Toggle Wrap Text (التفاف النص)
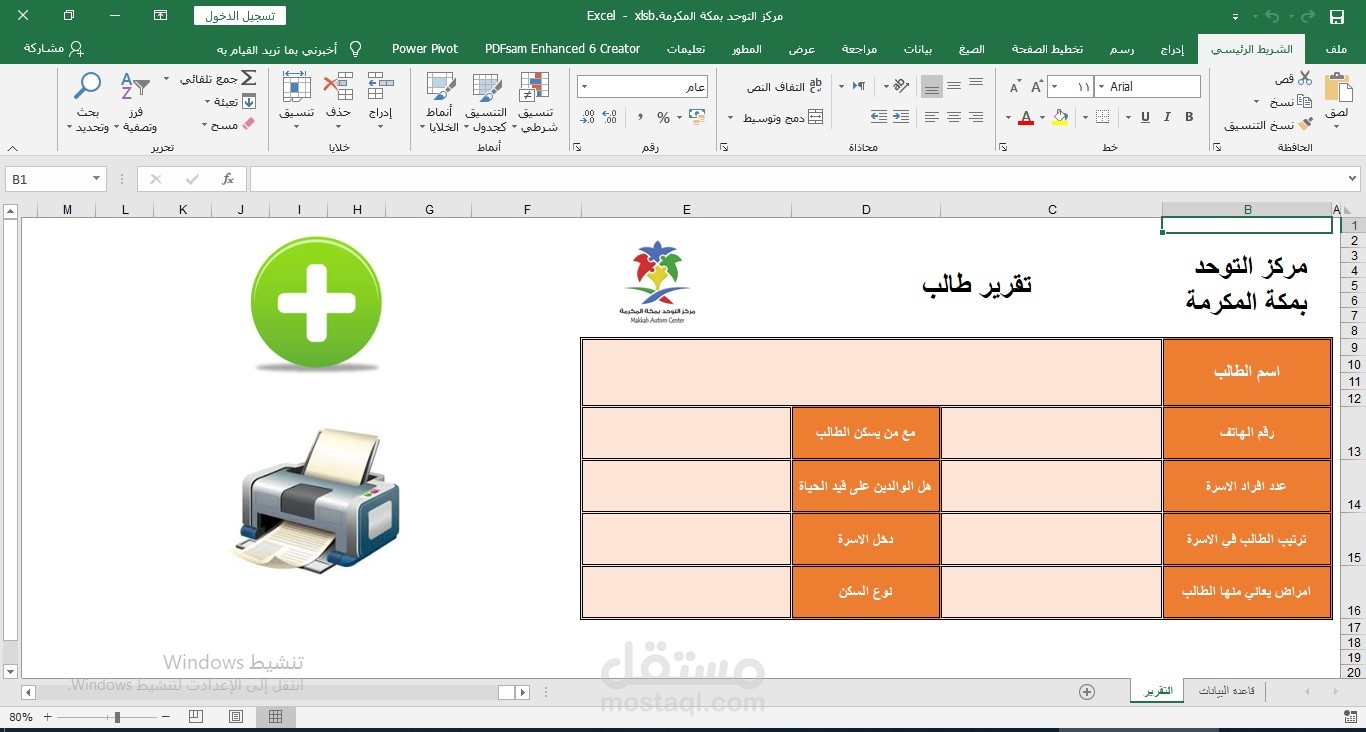This screenshot has width=1366, height=732. 784,87
